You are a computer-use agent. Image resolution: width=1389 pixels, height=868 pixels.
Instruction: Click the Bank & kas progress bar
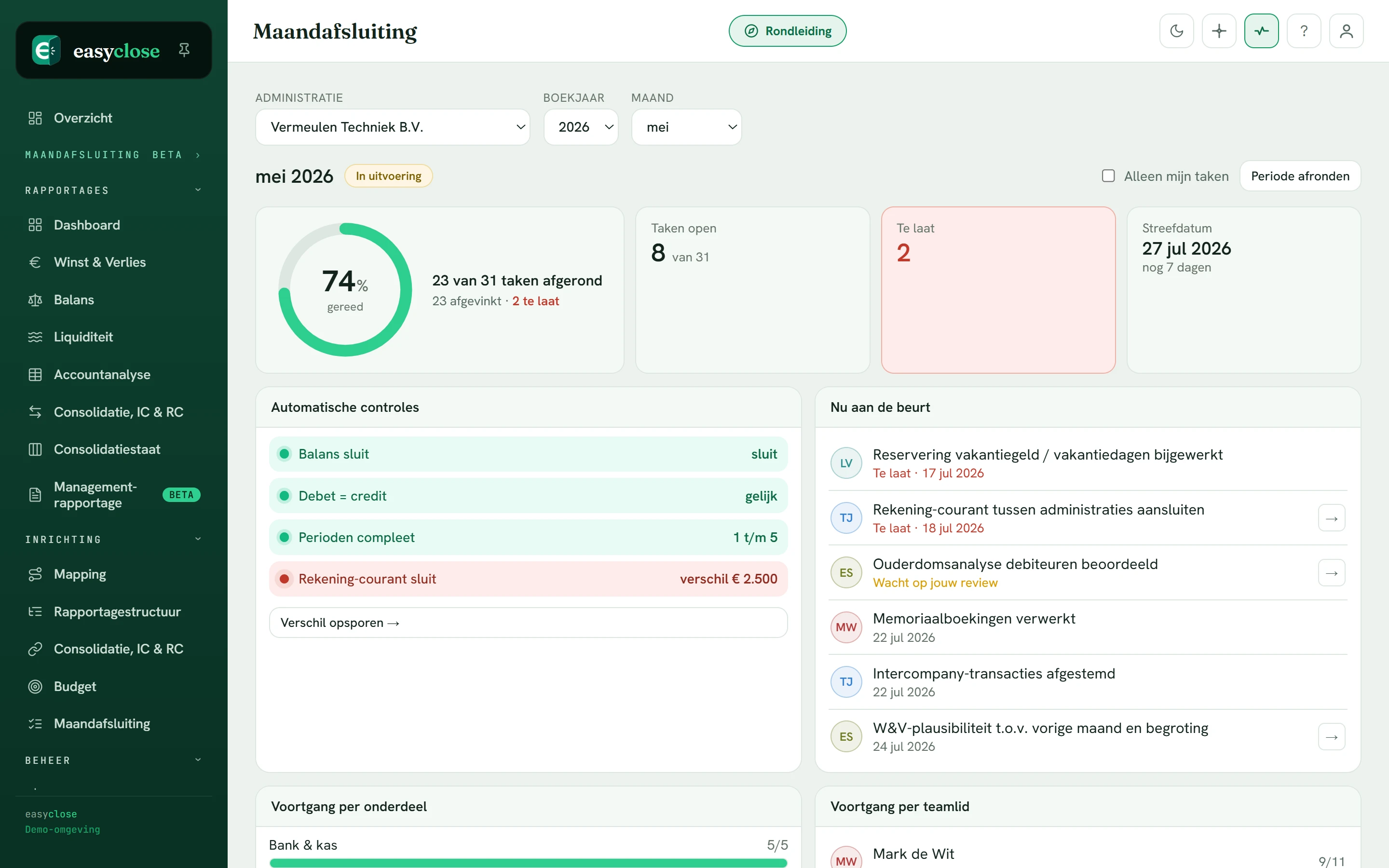tap(528, 862)
